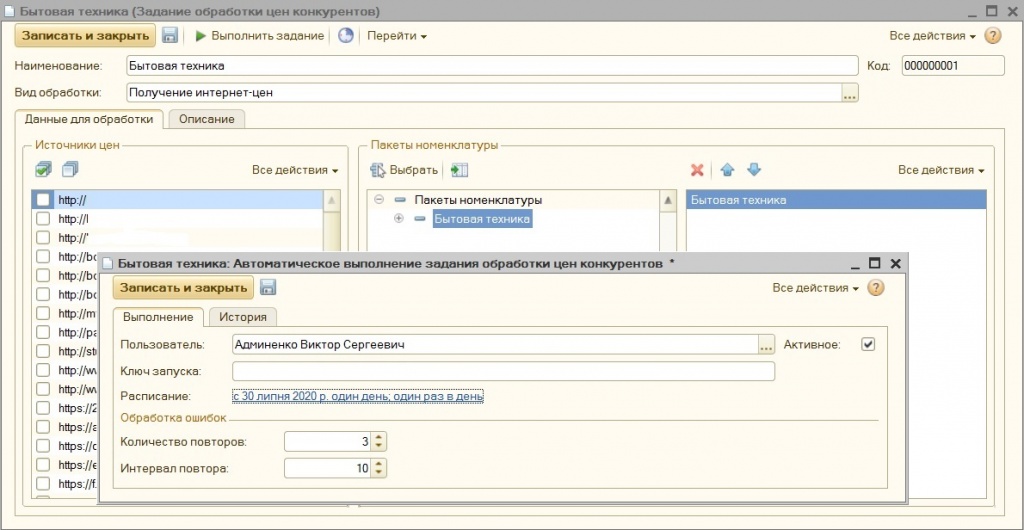Image resolution: width=1024 pixels, height=530 pixels.
Task: Open help icon in schedule dialog
Action: tap(875, 288)
